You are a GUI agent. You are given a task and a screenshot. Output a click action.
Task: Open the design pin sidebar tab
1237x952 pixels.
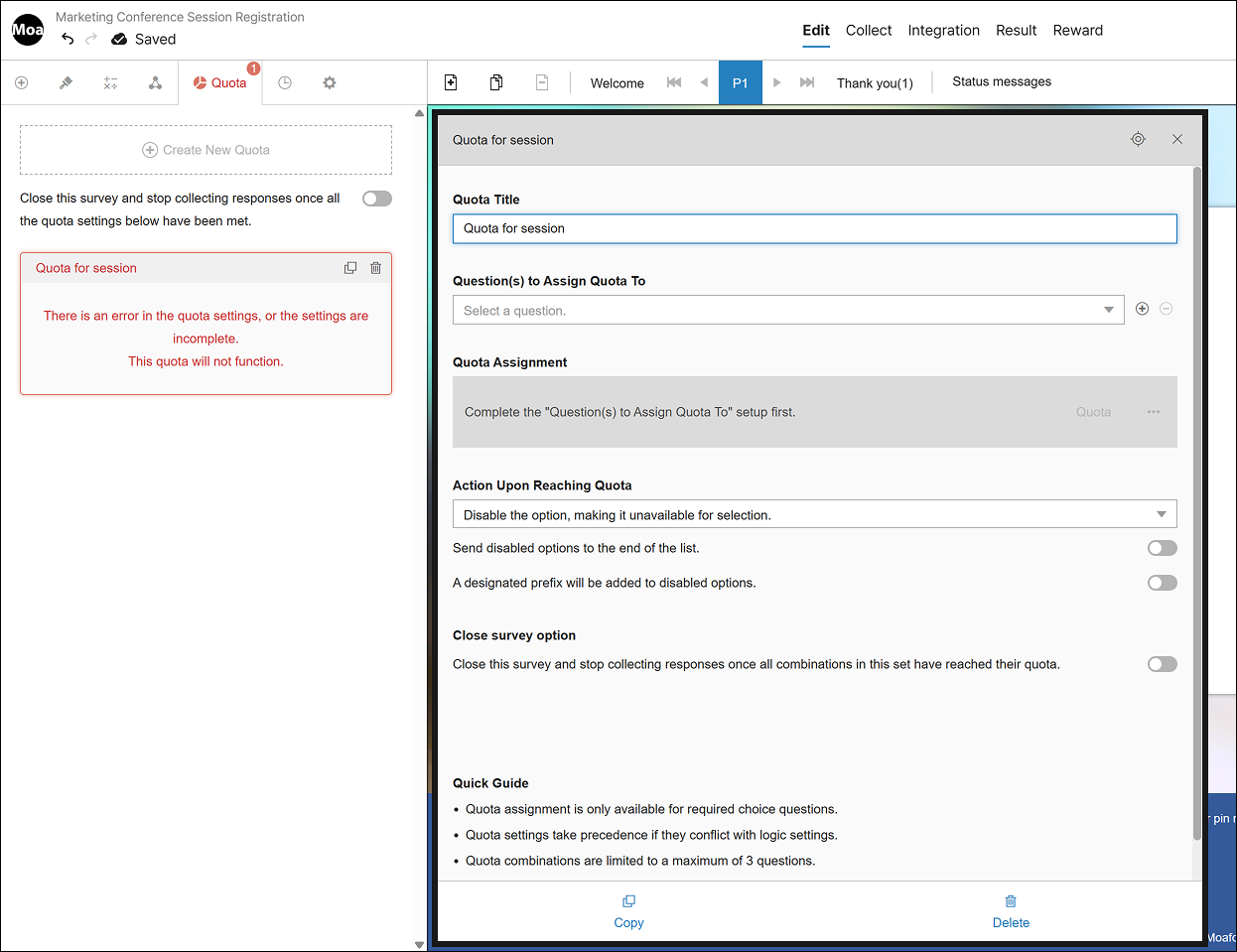coord(67,83)
